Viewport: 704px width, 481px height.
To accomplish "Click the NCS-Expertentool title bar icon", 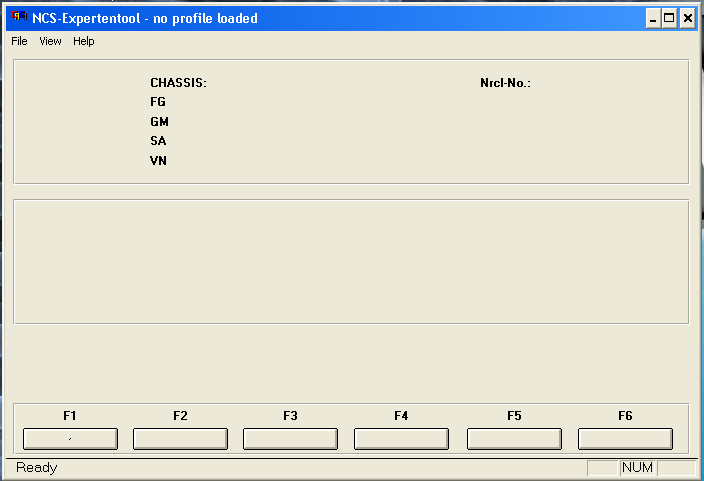I will tap(19, 17).
